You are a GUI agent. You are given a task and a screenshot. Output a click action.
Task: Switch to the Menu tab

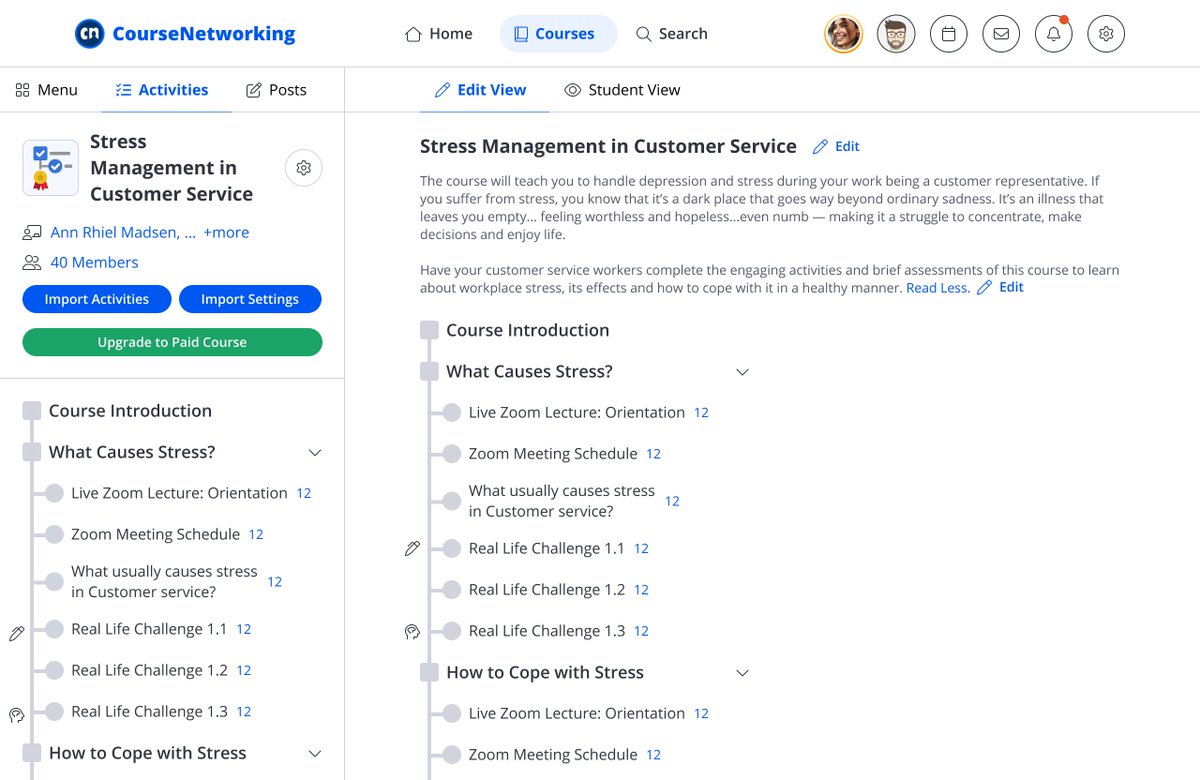point(46,90)
